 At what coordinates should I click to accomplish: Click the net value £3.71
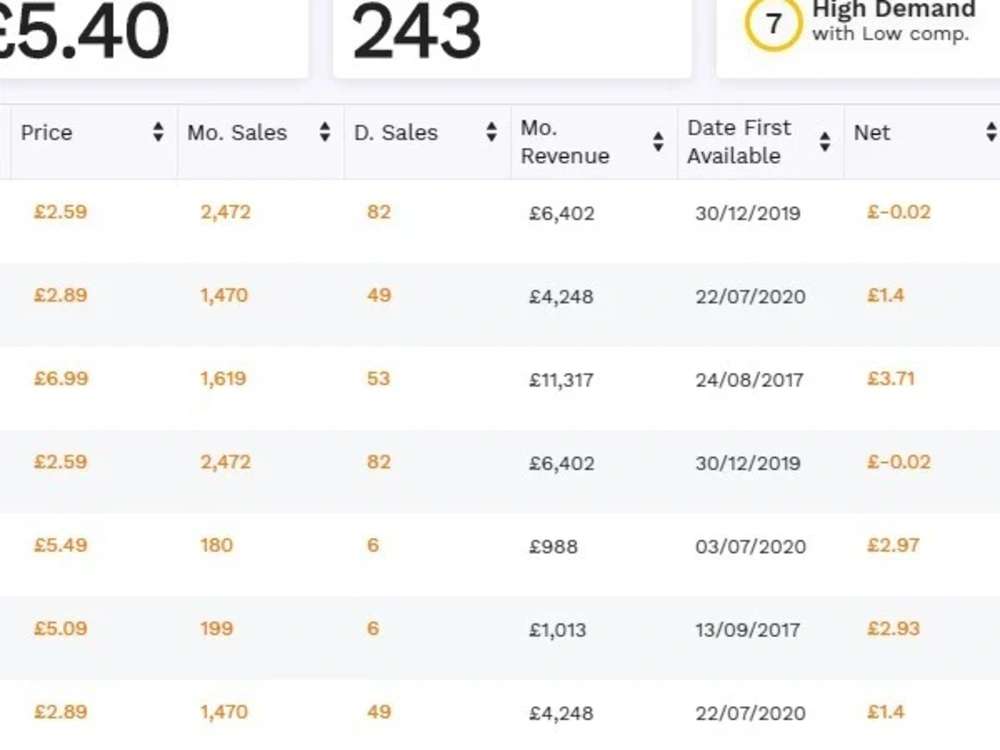coord(891,379)
